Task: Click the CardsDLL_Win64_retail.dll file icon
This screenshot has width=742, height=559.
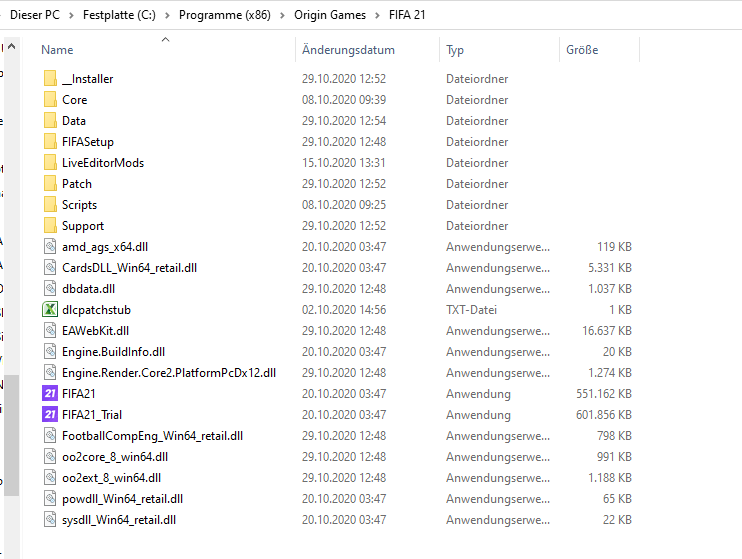Action: (50, 267)
